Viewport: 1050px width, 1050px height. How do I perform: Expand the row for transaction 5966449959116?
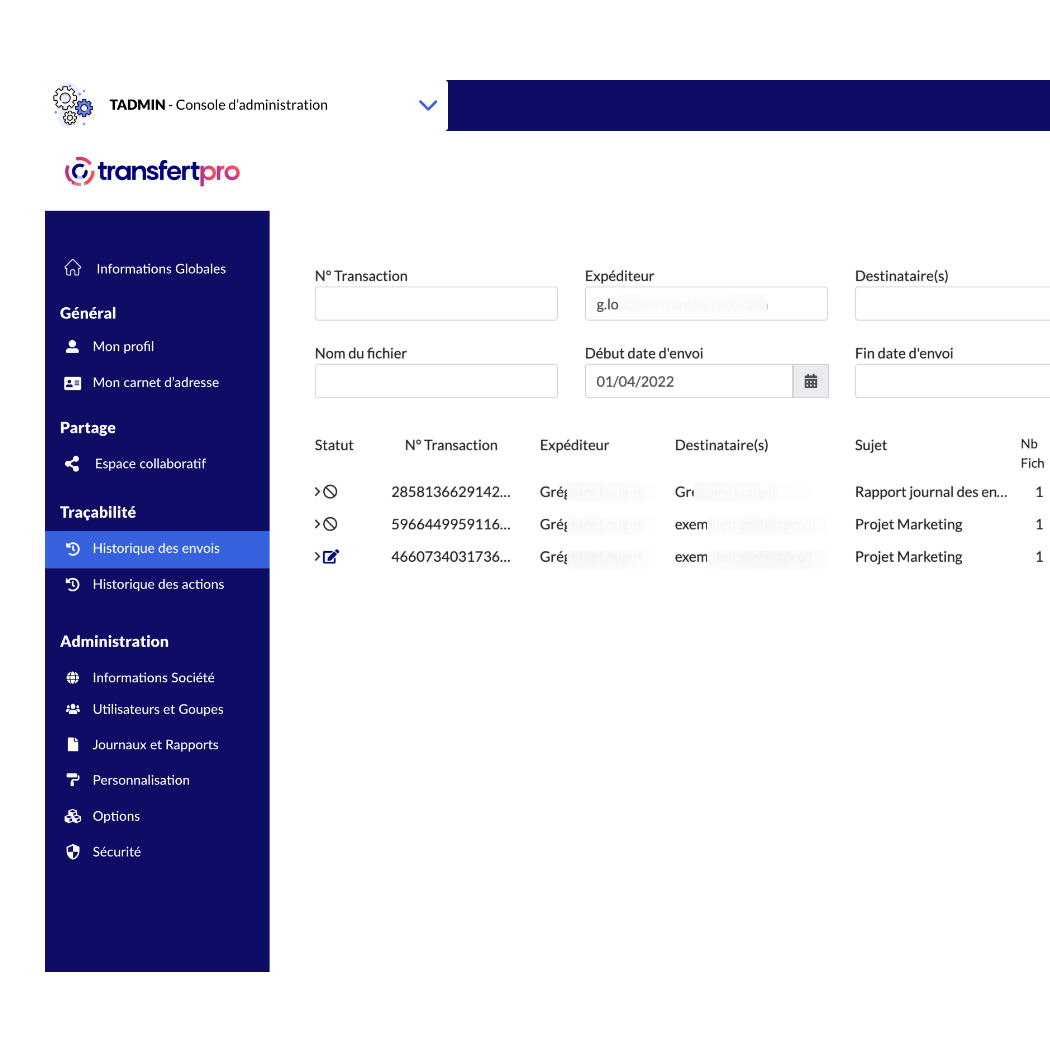pos(320,524)
